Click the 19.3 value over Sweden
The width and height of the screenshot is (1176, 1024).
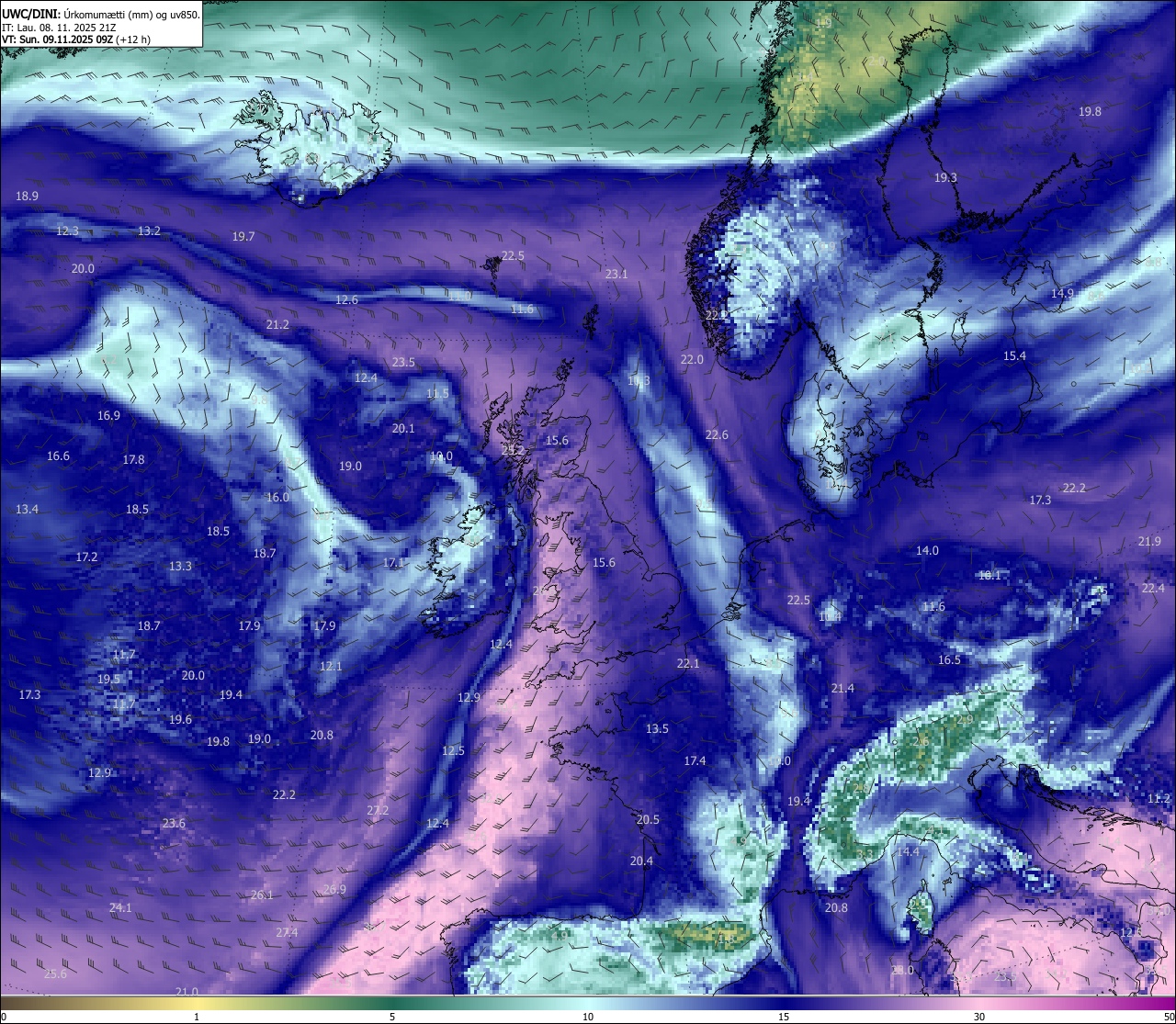click(945, 177)
